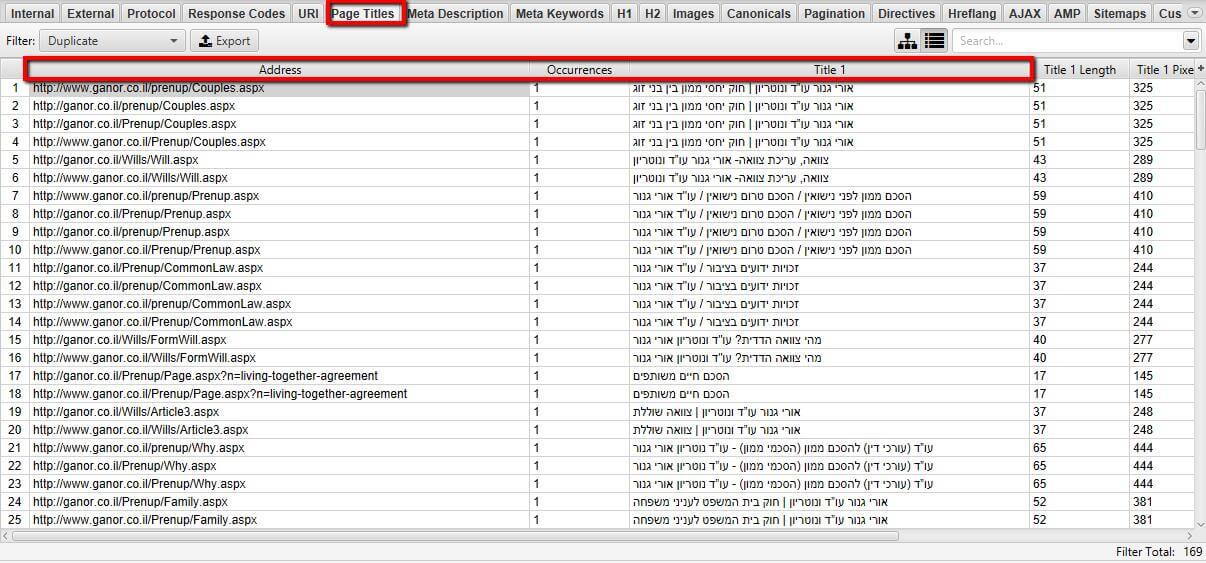Open the Duplicate filter dropdown
Image resolution: width=1206 pixels, height=563 pixels.
[x=112, y=41]
